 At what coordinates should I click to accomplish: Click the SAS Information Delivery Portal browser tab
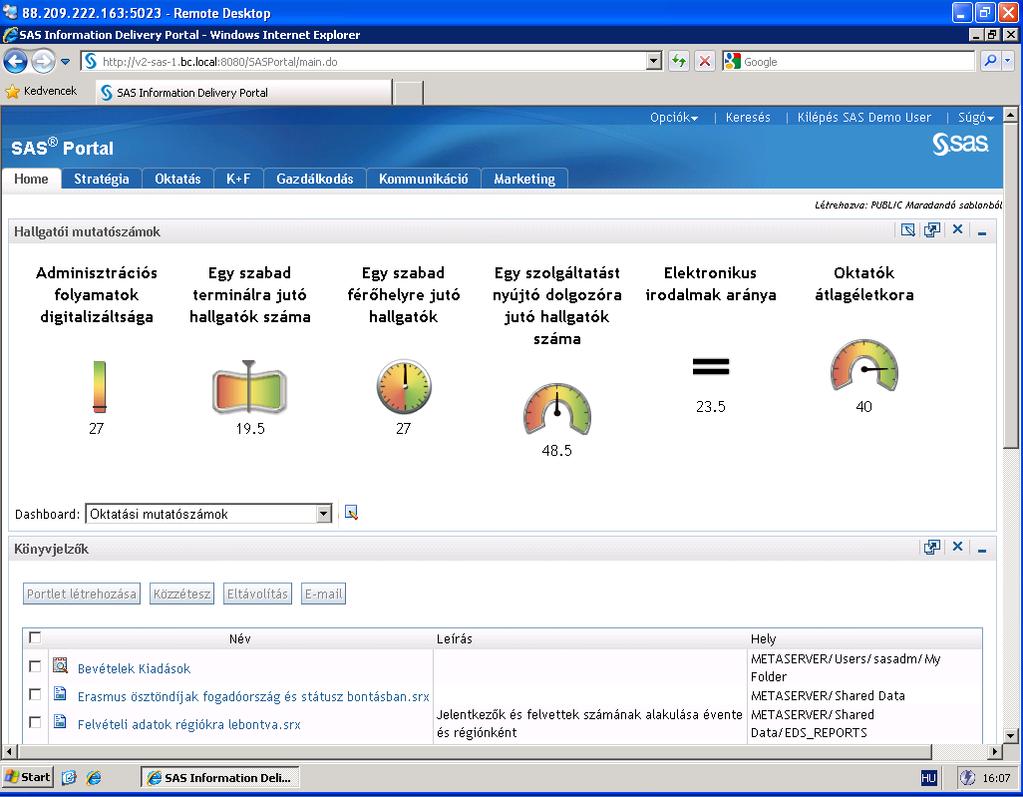click(244, 92)
